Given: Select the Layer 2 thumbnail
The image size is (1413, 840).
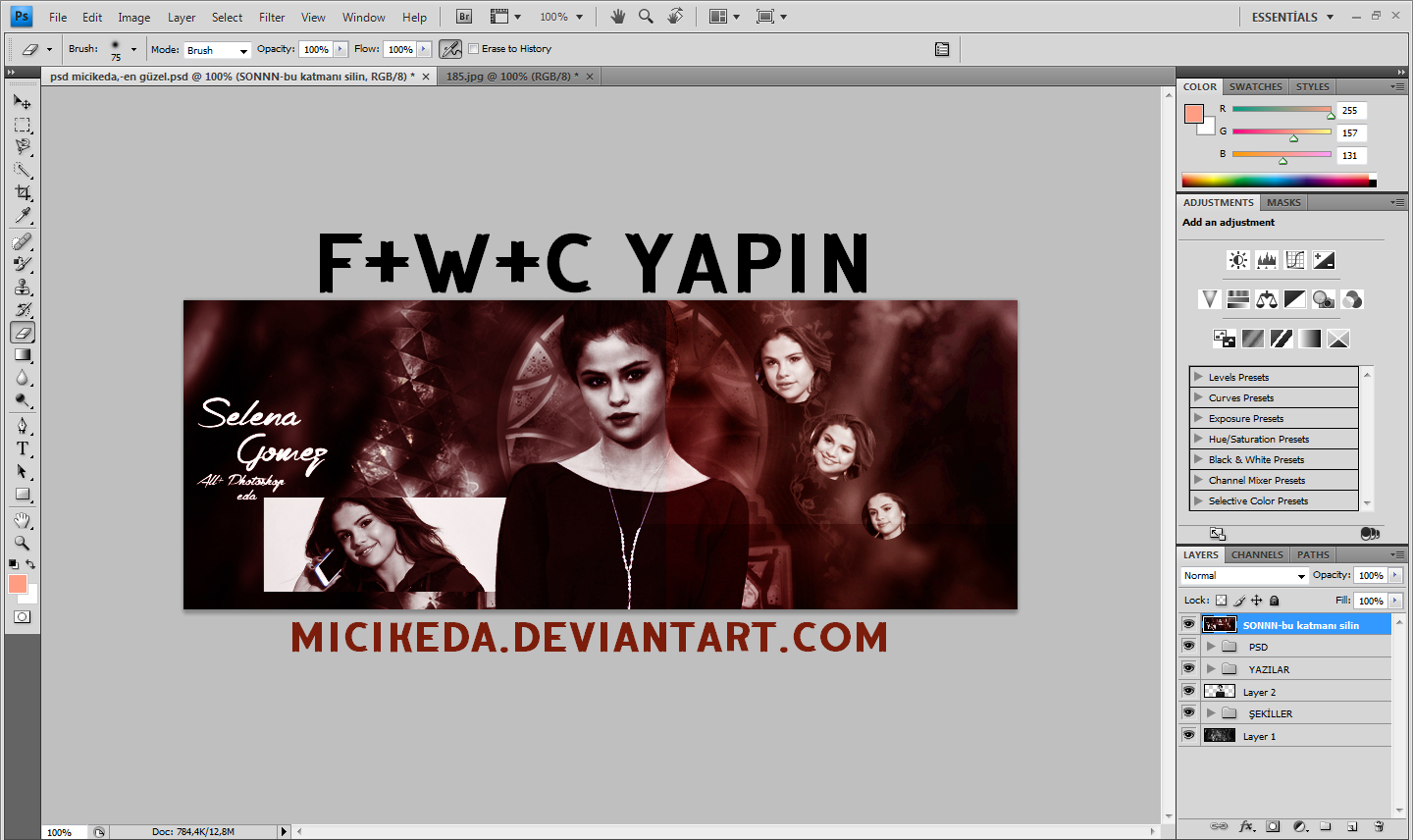Looking at the screenshot, I should [x=1220, y=692].
